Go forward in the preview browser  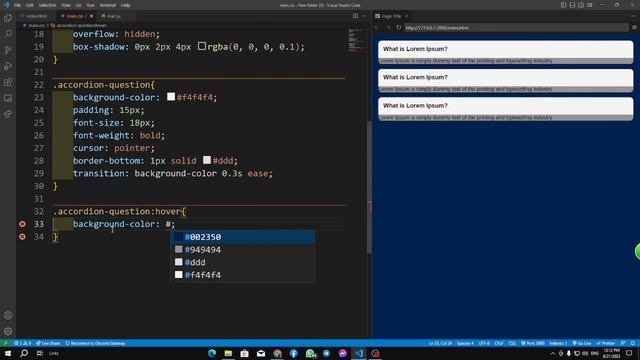(x=388, y=27)
